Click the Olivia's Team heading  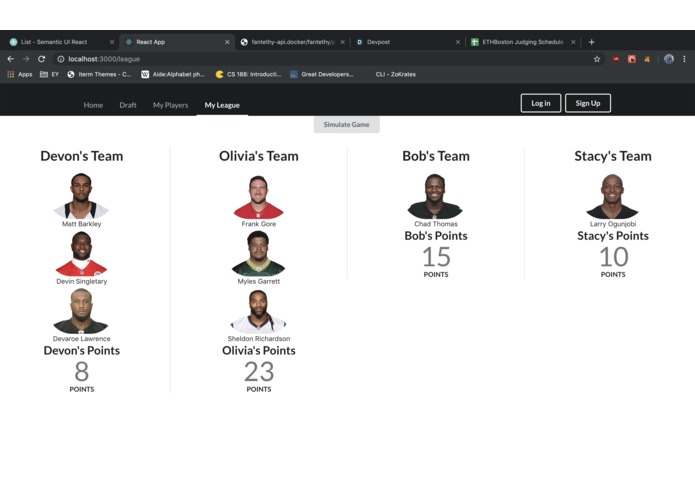click(x=259, y=156)
